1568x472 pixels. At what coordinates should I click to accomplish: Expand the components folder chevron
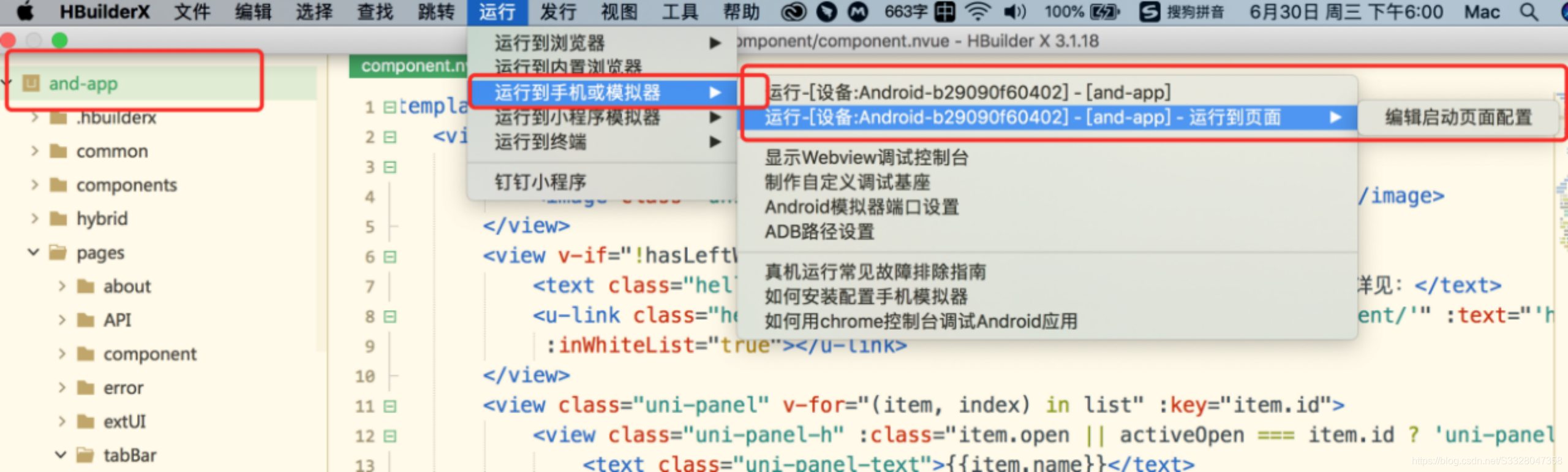pyautogui.click(x=34, y=185)
